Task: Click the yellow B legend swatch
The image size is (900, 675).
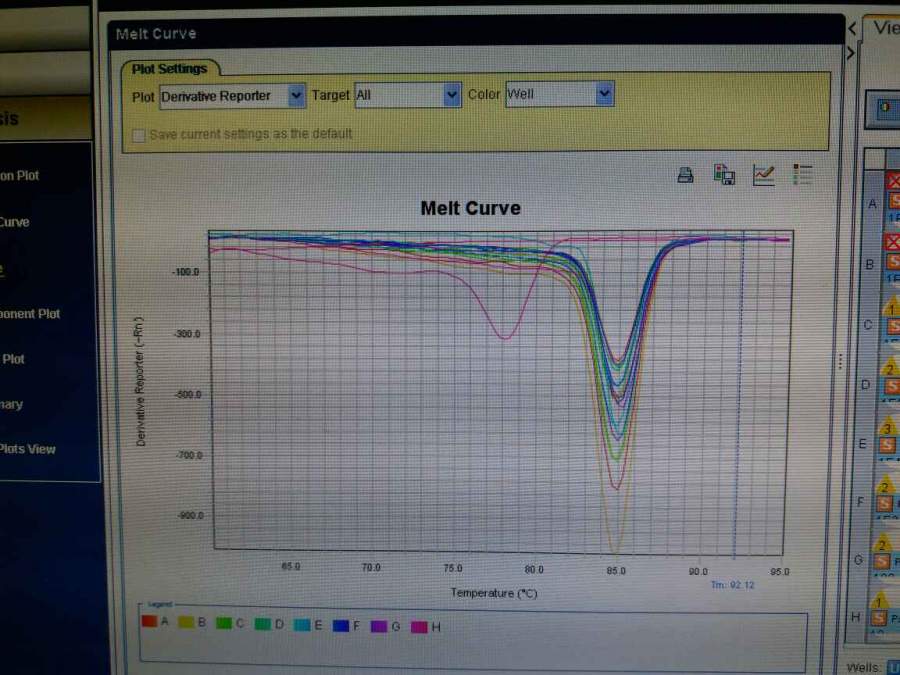Action: pos(187,622)
